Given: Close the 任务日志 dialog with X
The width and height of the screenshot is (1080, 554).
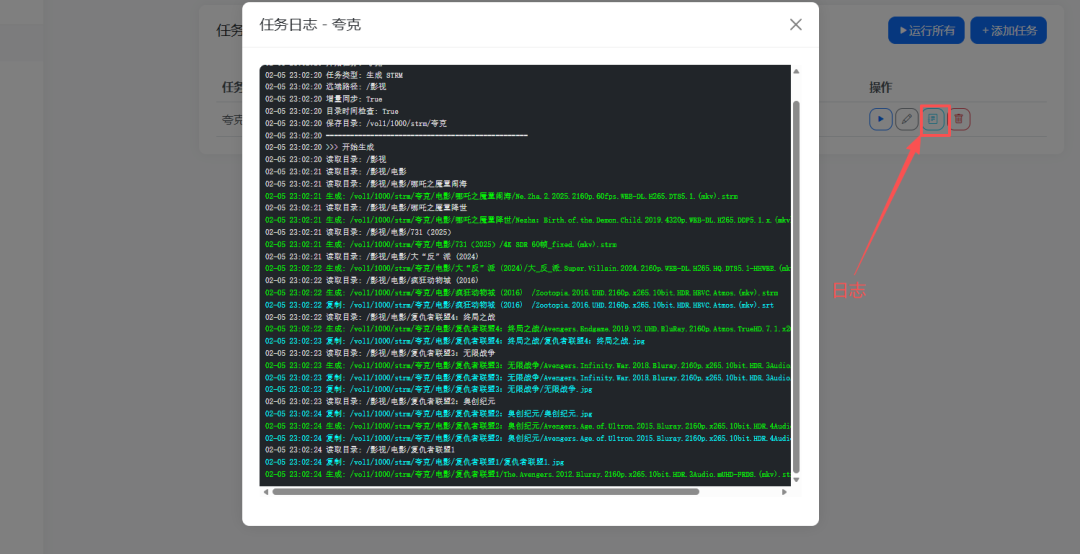Looking at the screenshot, I should [x=796, y=25].
